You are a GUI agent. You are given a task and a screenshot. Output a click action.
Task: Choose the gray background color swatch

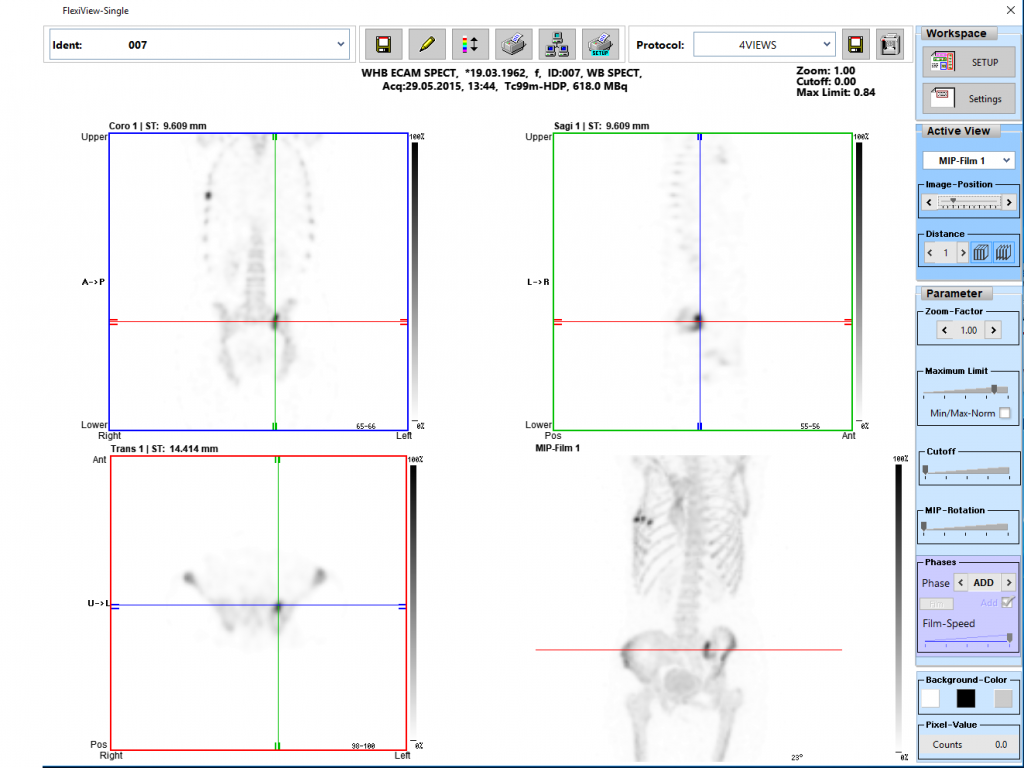click(1003, 699)
